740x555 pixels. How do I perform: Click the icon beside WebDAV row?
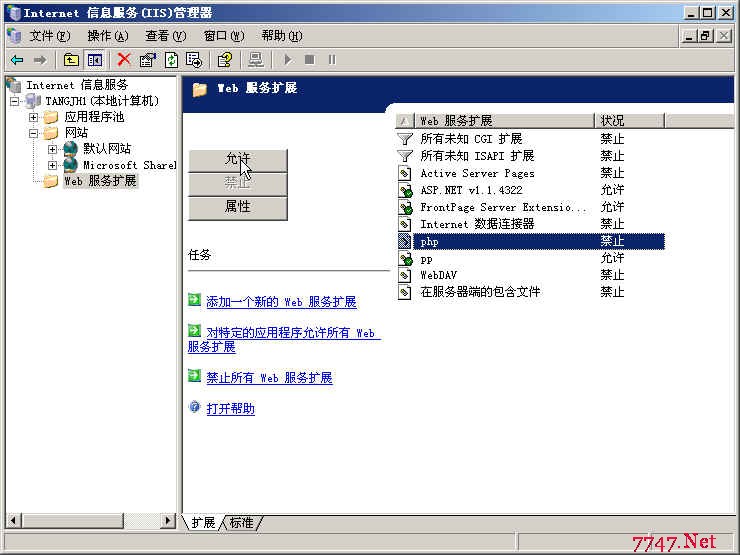point(405,275)
